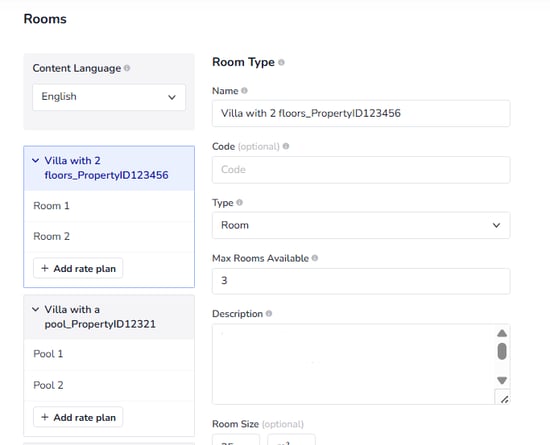This screenshot has width=550, height=445.
Task: Click info icon beside Room Type heading
Action: tap(281, 62)
